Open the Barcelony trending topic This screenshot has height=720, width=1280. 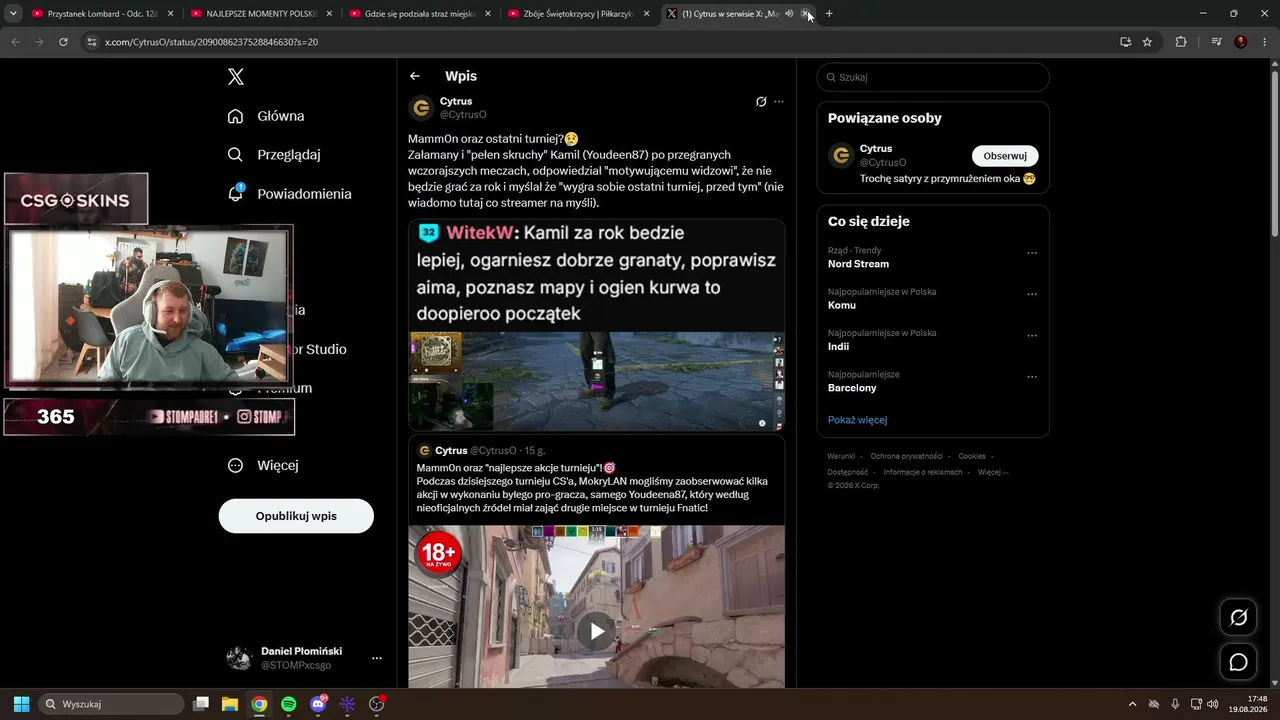coord(852,388)
